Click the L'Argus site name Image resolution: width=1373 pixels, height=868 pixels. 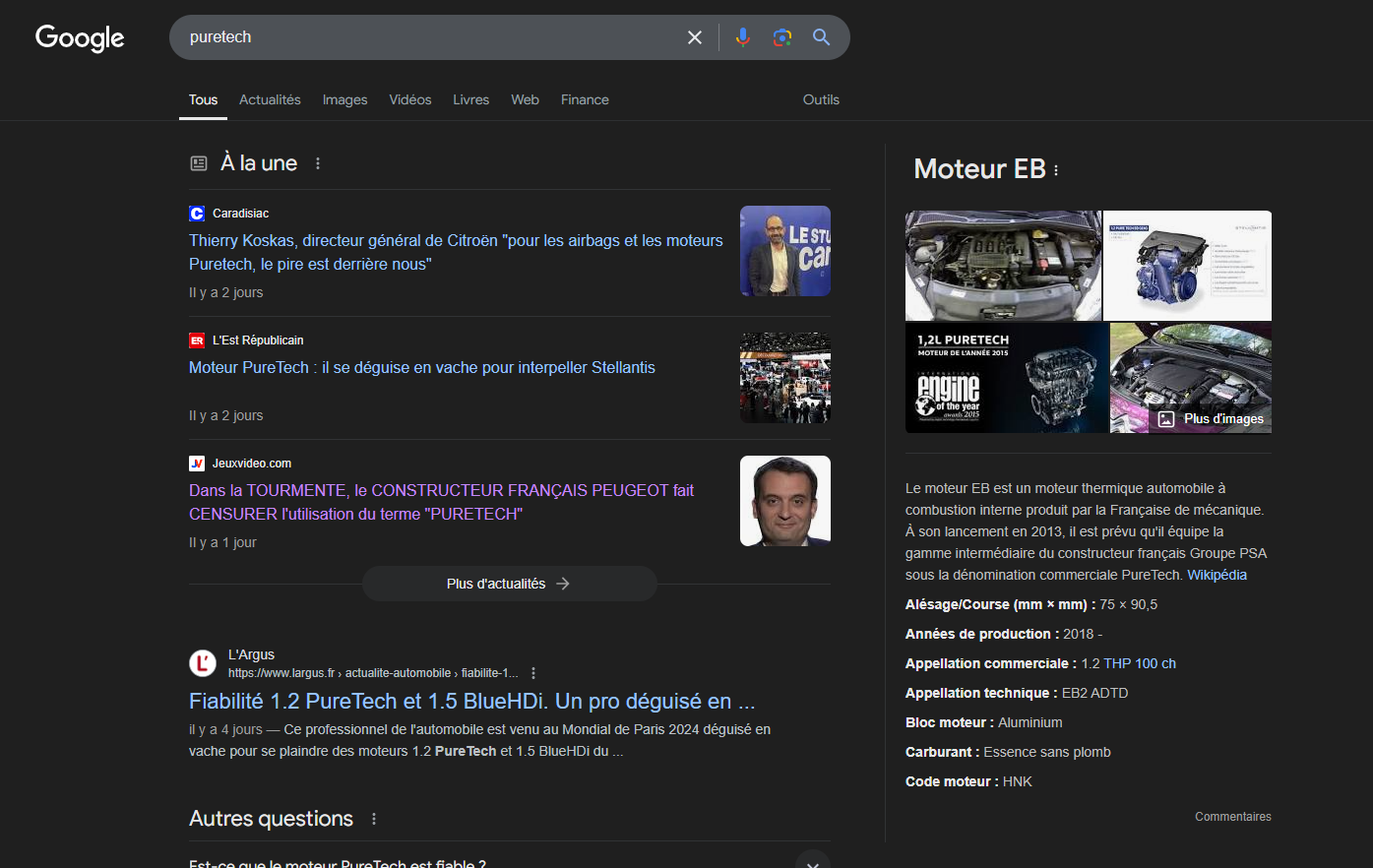(251, 654)
